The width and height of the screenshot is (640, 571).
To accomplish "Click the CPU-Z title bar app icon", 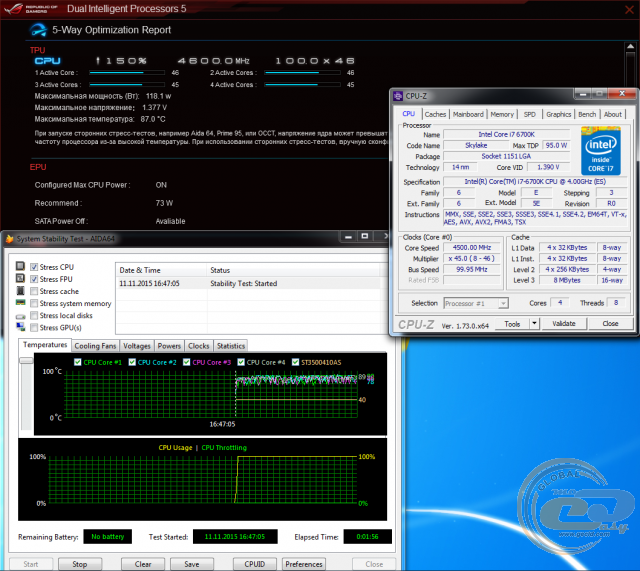I will pyautogui.click(x=398, y=96).
